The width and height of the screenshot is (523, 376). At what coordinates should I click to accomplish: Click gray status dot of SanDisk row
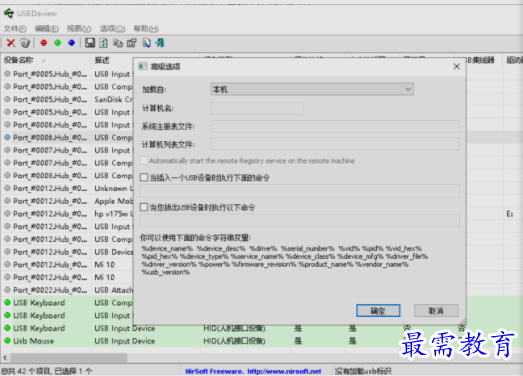pos(7,99)
